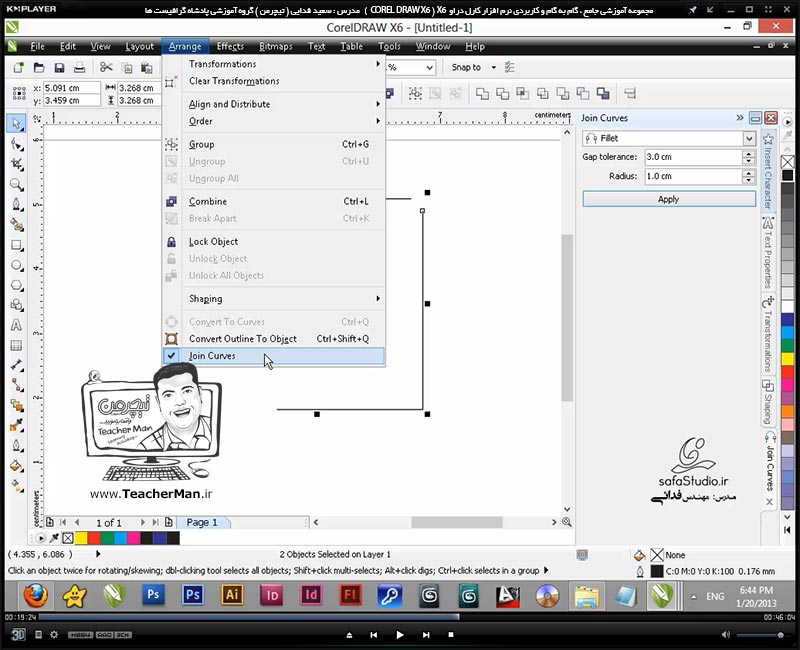This screenshot has width=800, height=650.
Task: Click the Align and Distribute icon
Action: [x=630, y=93]
